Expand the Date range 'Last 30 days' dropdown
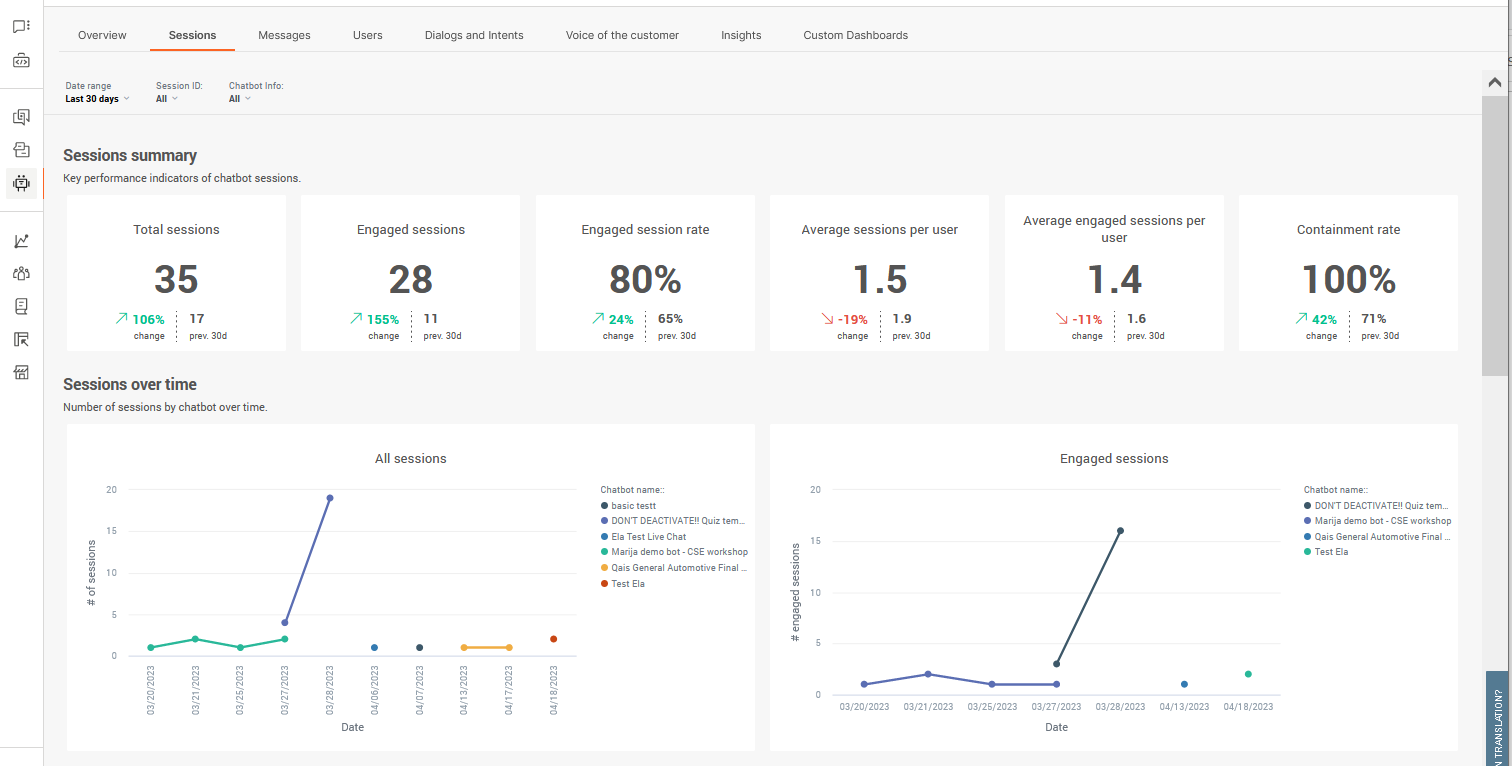 point(97,99)
